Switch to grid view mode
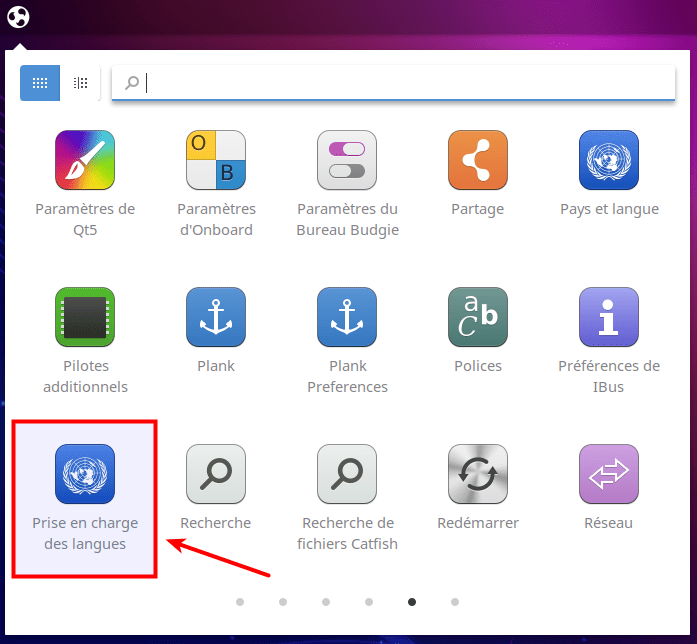Viewport: 697px width, 644px height. (40, 83)
